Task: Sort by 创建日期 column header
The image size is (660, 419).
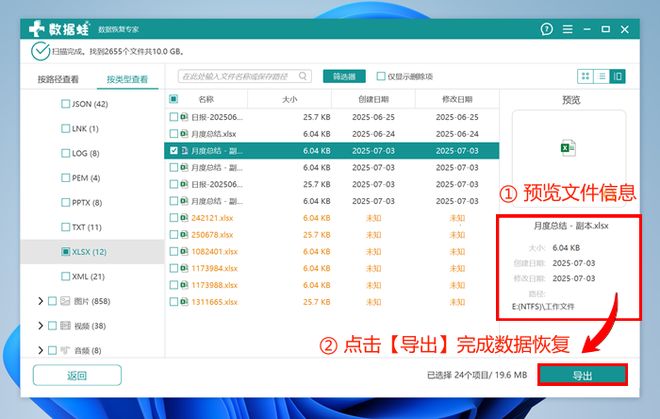Action: pyautogui.click(x=373, y=99)
